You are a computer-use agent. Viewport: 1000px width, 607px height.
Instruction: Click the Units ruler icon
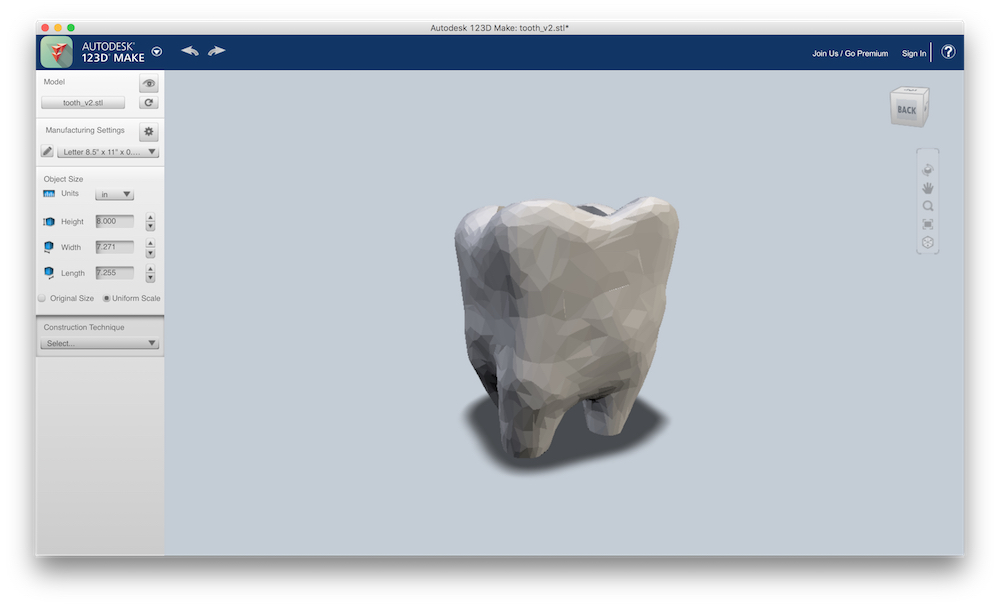49,194
